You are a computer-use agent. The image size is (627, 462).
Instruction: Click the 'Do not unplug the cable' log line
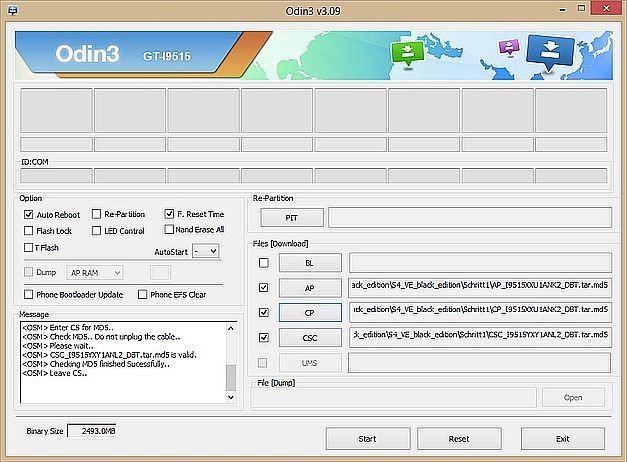(102, 336)
